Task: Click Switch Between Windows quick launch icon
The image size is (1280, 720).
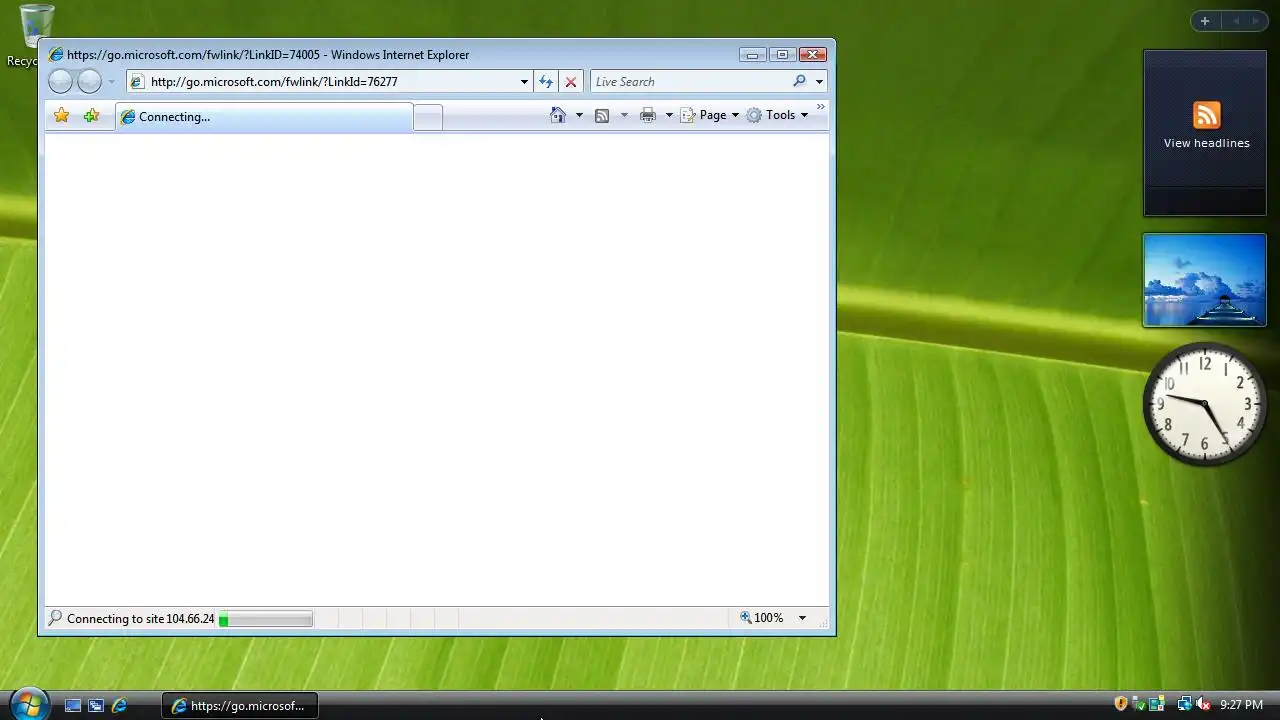Action: pos(96,705)
